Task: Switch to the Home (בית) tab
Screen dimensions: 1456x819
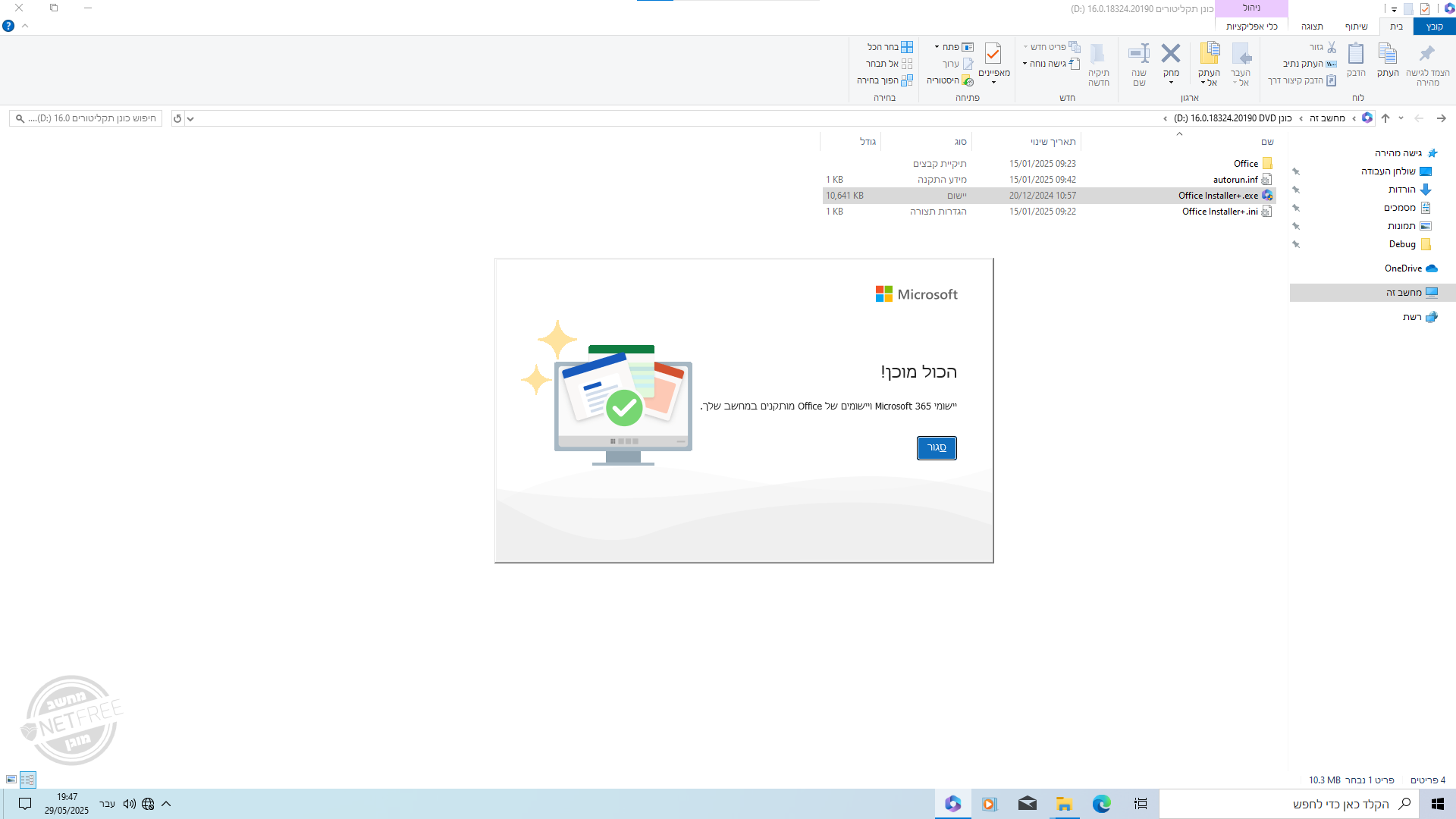Action: point(1397,27)
